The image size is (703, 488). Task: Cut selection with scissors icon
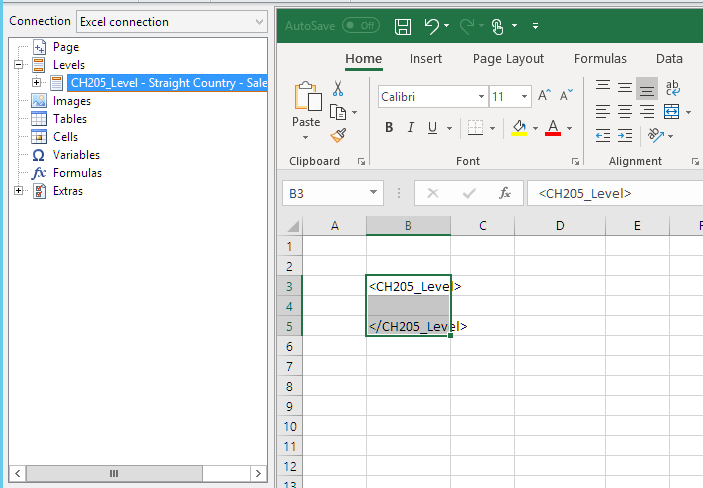338,88
